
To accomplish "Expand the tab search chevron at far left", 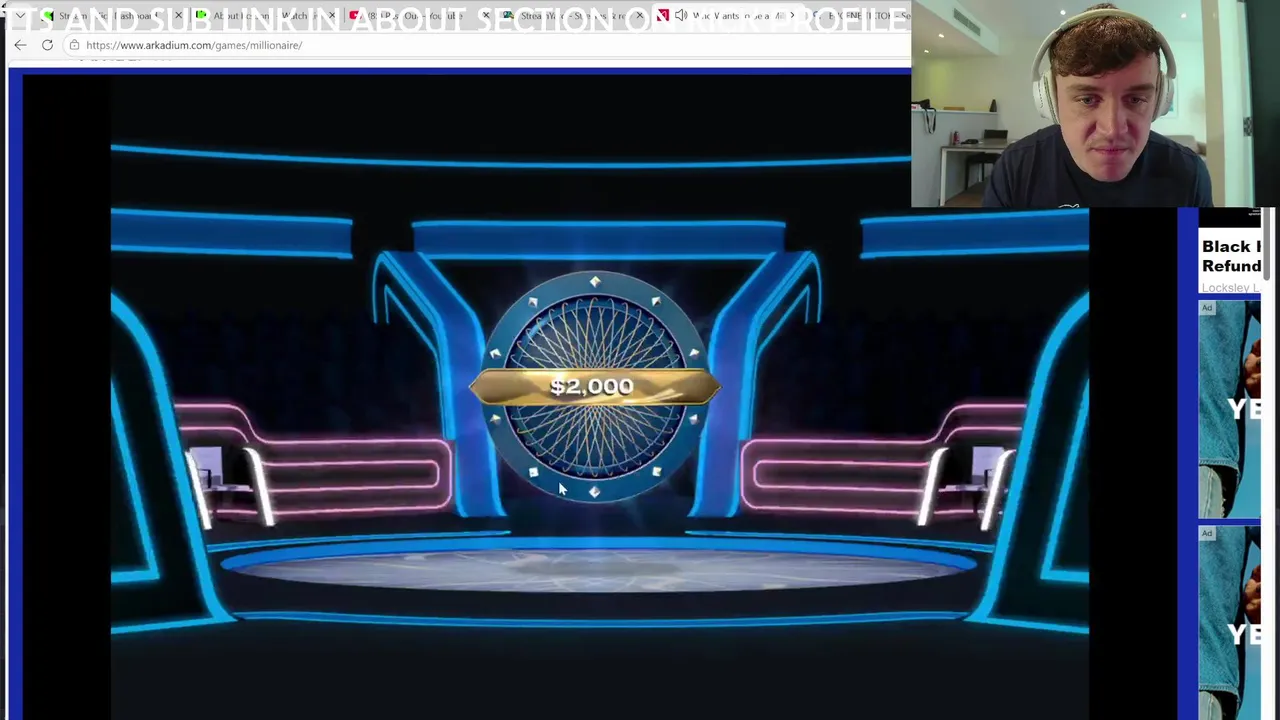I will click(20, 16).
